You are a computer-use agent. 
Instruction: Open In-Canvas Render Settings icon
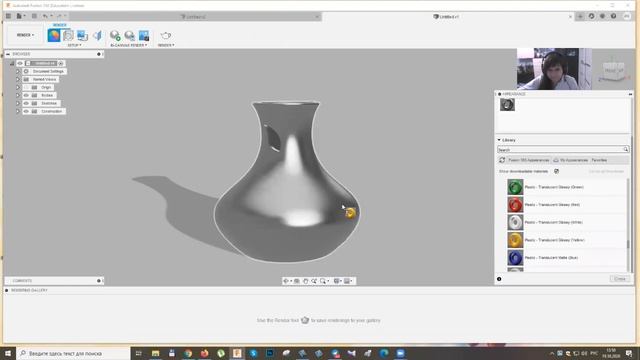pos(129,36)
